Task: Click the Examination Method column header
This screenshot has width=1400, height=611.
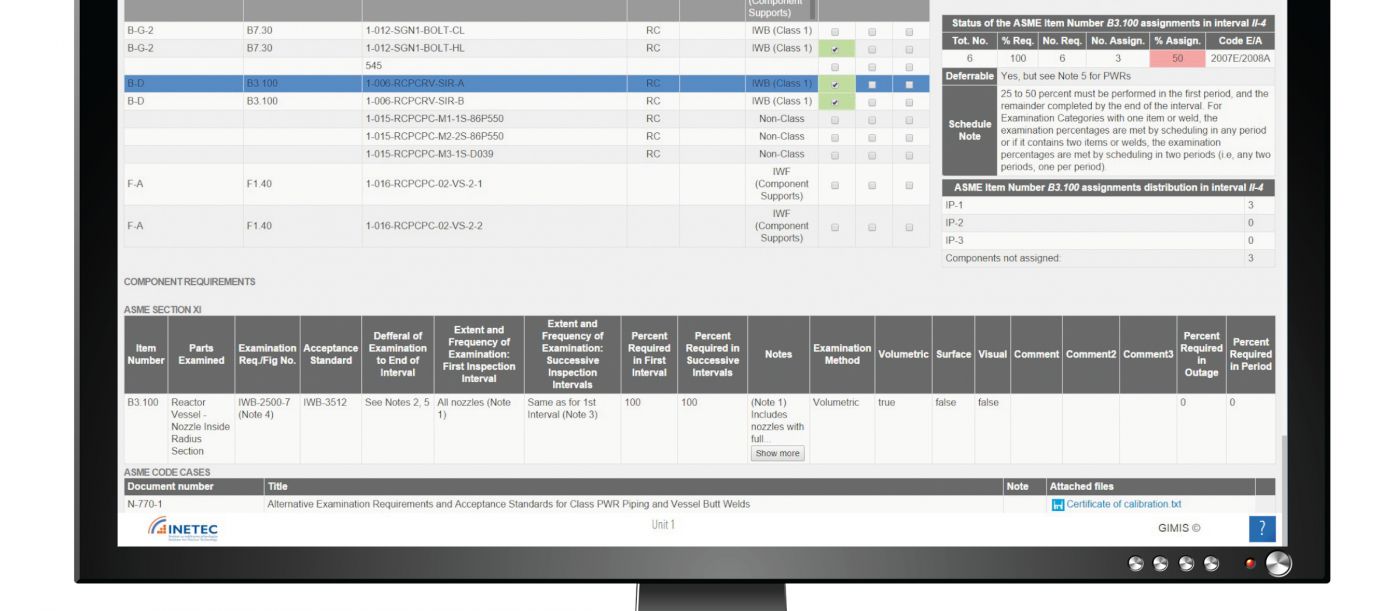Action: (x=842, y=354)
